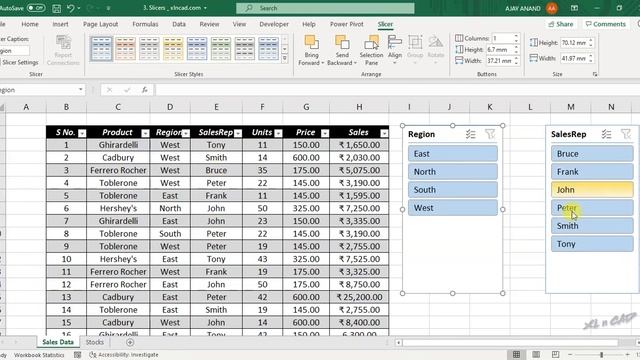Viewport: 640px width, 360px height.
Task: Open the Power Pivot tab
Action: [x=347, y=24]
